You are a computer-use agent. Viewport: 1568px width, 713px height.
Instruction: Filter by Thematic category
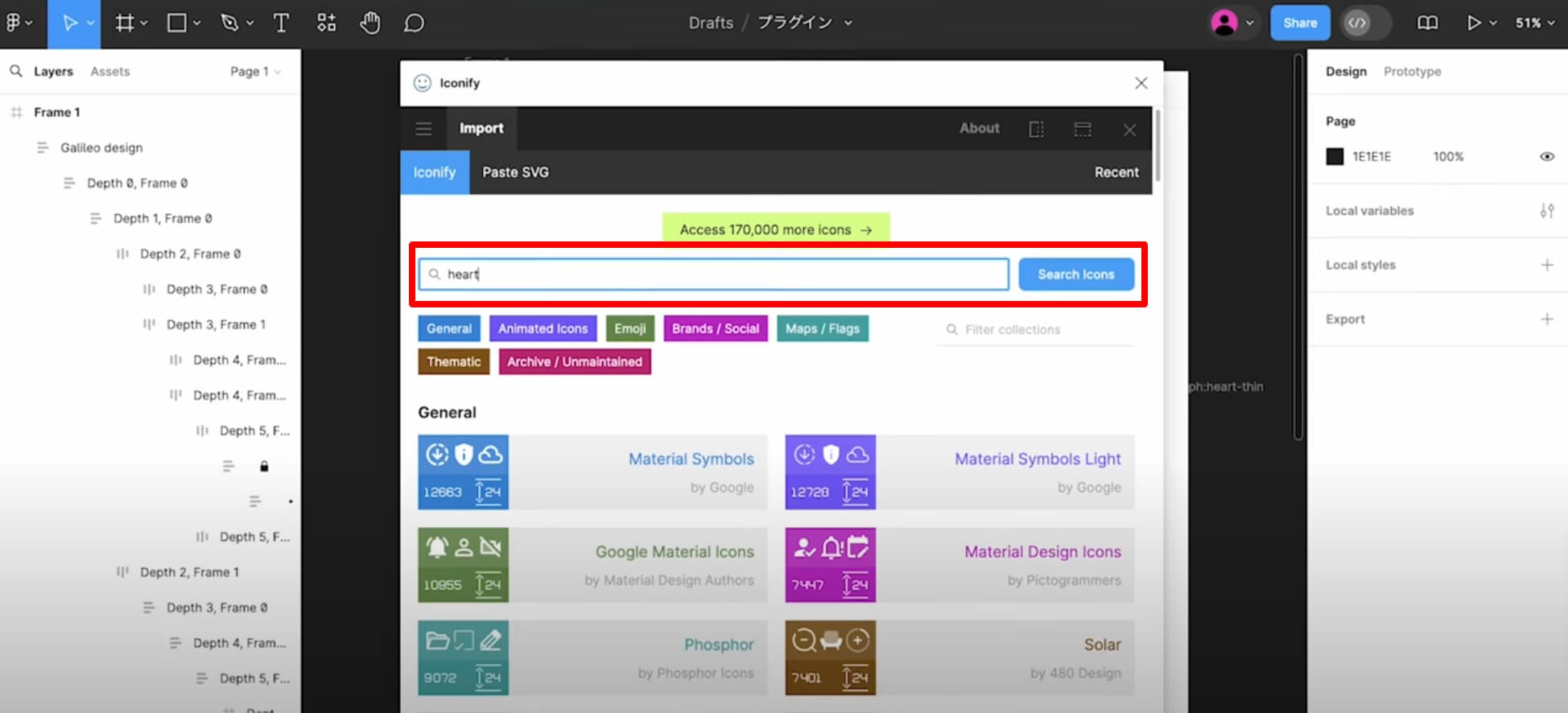pos(454,361)
